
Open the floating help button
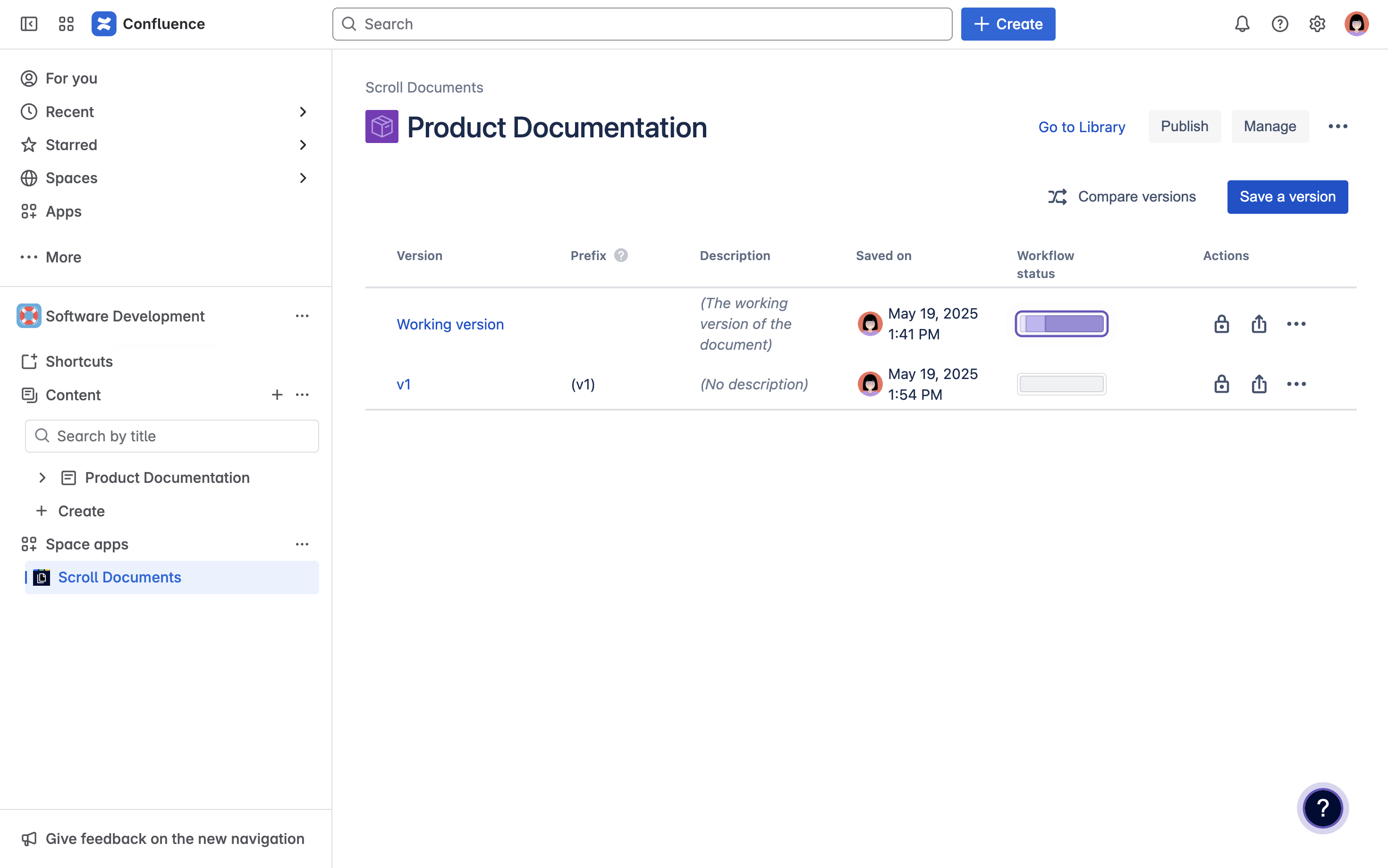[1322, 809]
